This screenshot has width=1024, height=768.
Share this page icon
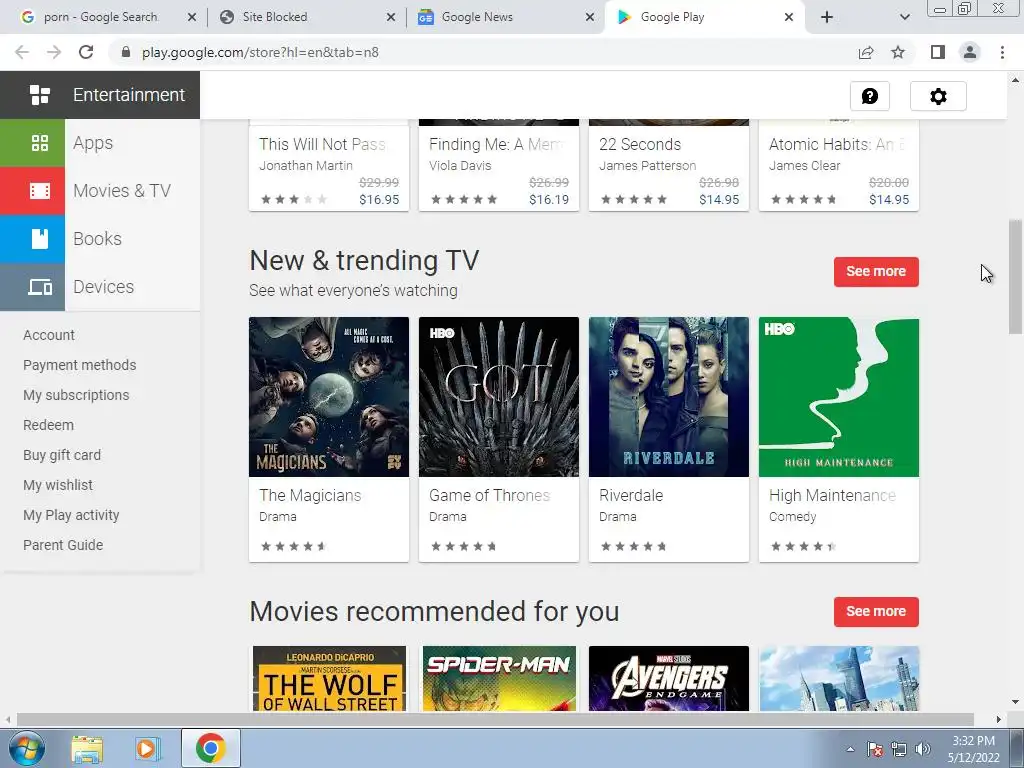[x=866, y=52]
